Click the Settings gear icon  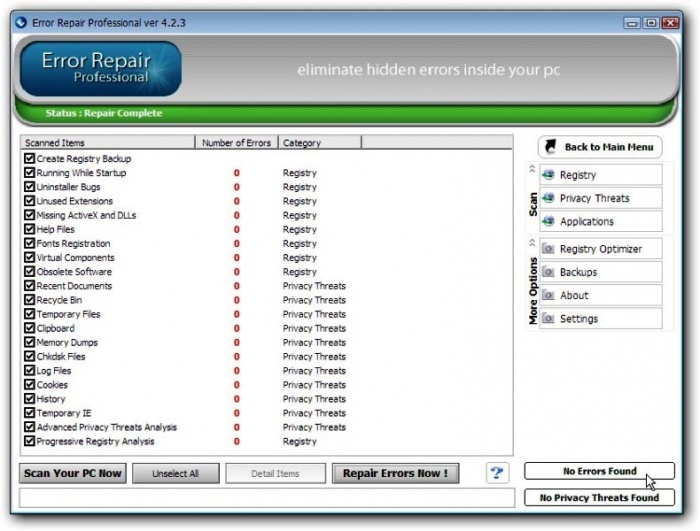point(548,318)
